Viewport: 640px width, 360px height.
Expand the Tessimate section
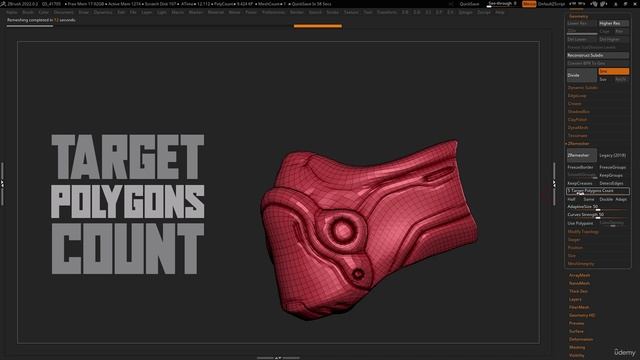(578, 136)
